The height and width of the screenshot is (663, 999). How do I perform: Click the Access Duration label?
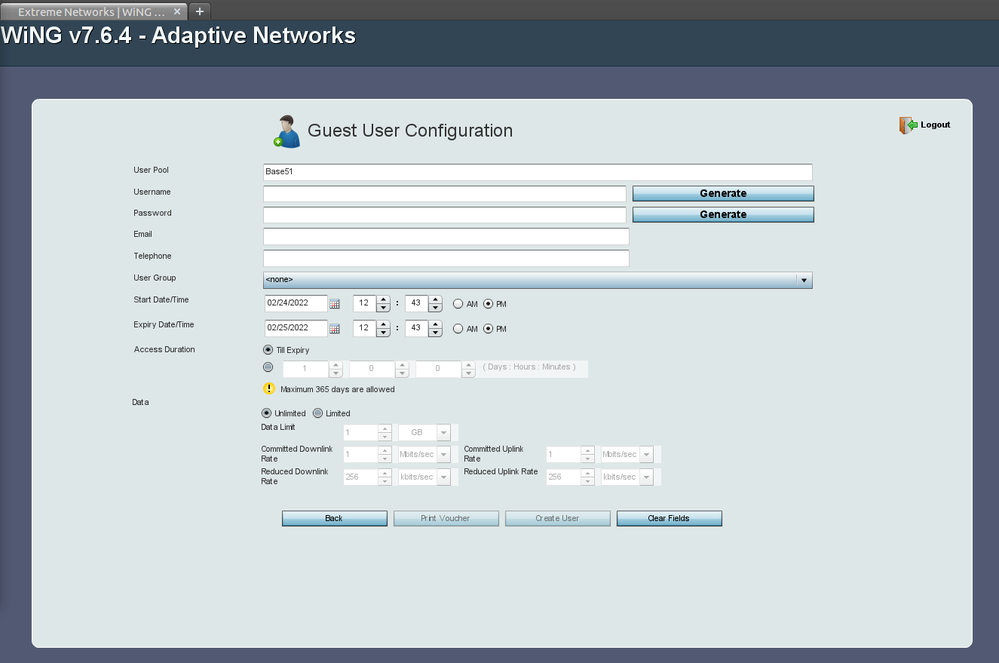coord(164,349)
